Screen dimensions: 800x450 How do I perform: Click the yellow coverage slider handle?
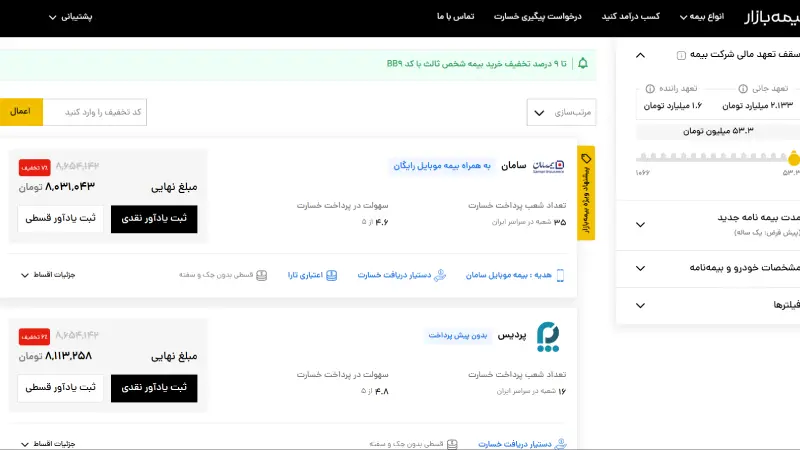tap(794, 159)
